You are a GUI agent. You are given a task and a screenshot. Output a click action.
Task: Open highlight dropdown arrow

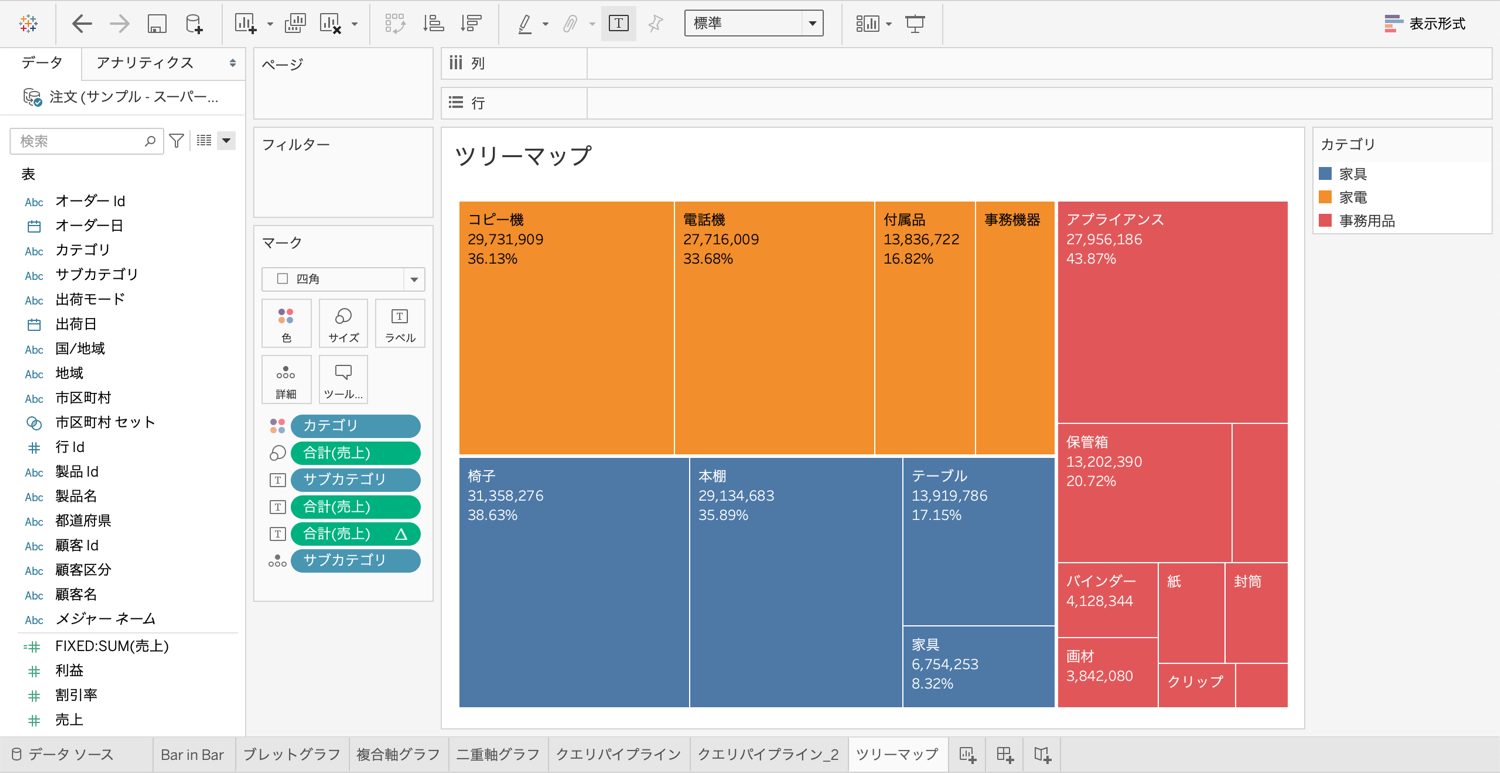(545, 24)
